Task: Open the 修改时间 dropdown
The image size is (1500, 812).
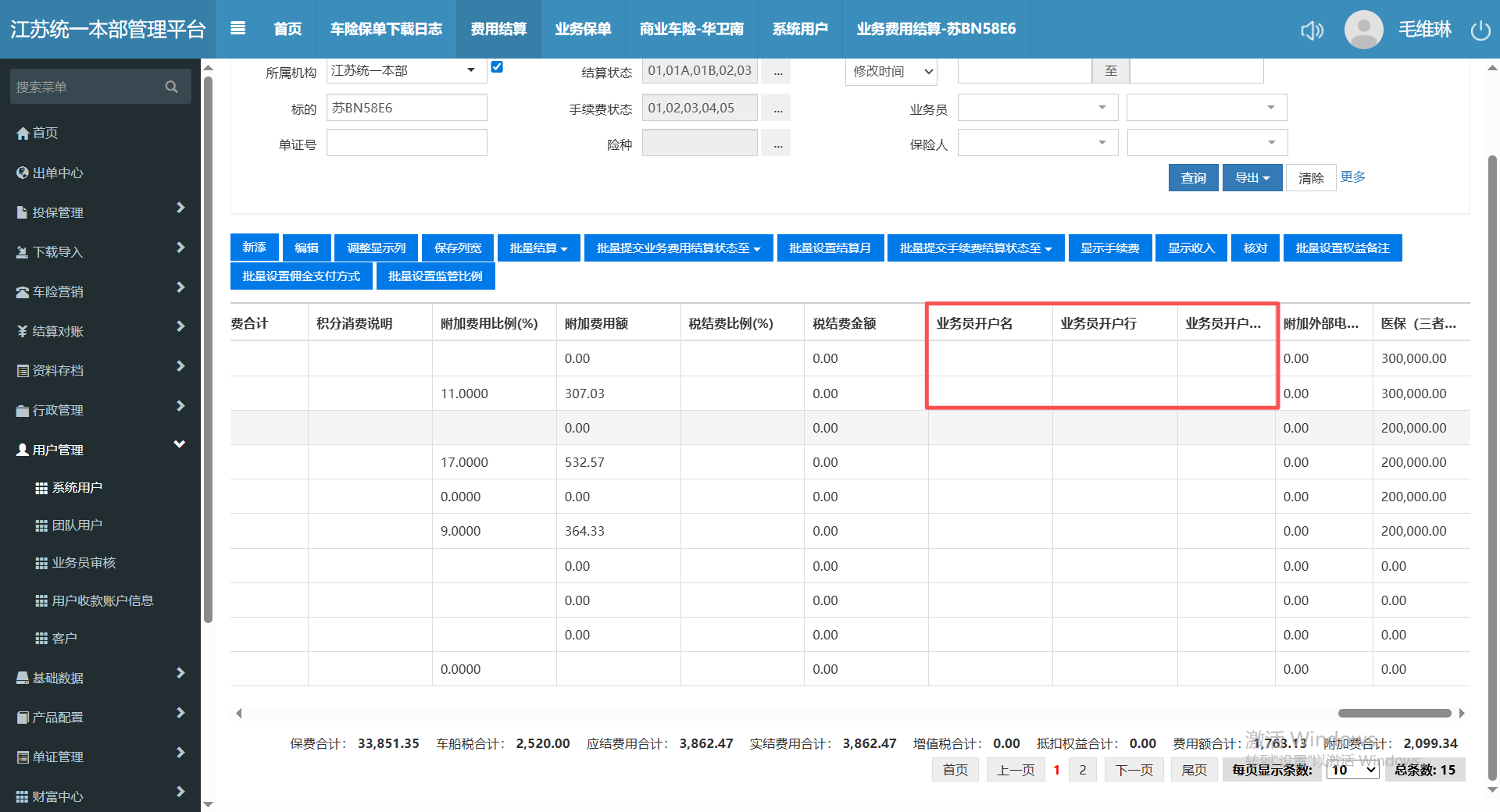Action: (891, 71)
